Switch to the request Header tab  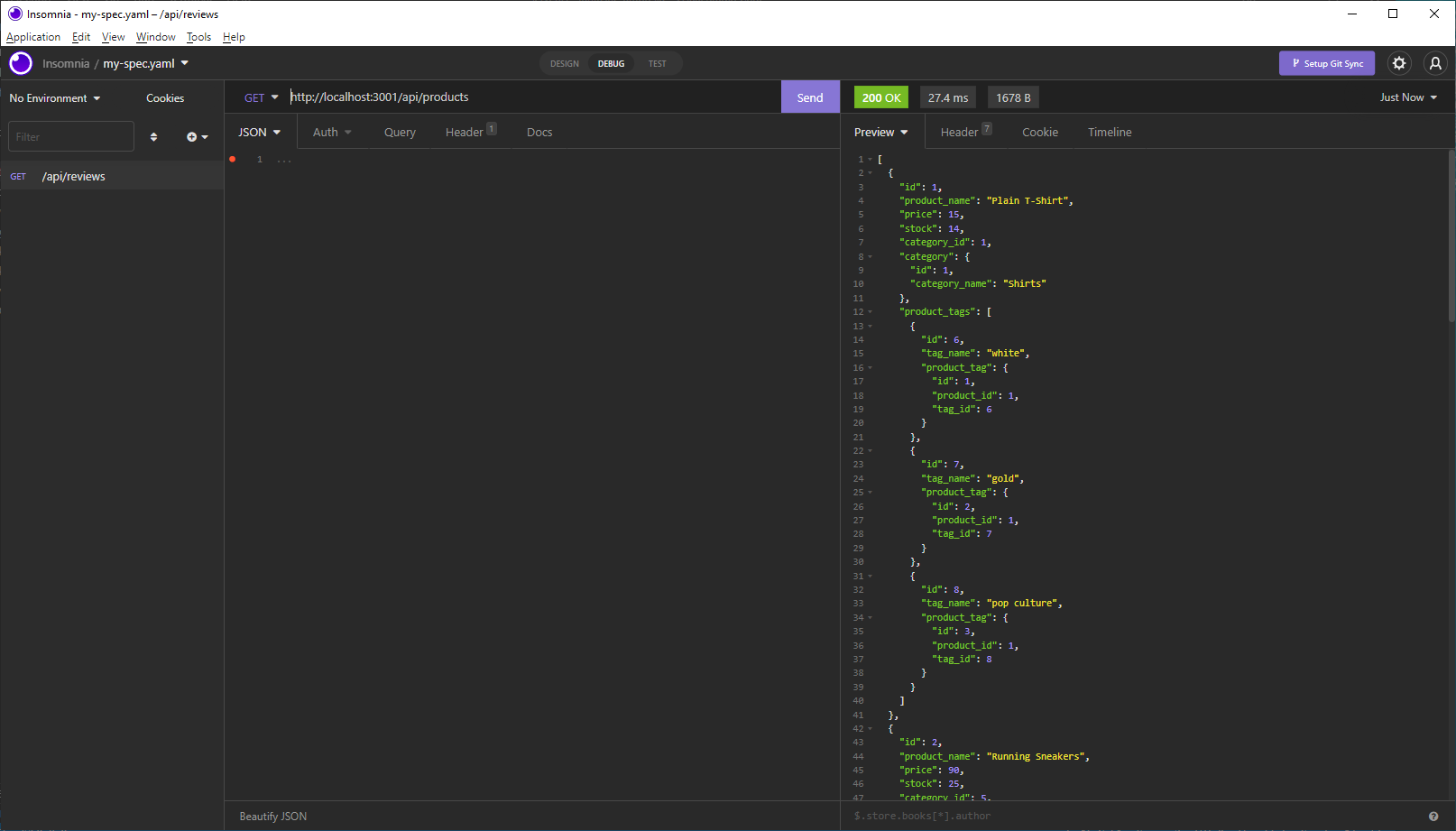pos(470,132)
